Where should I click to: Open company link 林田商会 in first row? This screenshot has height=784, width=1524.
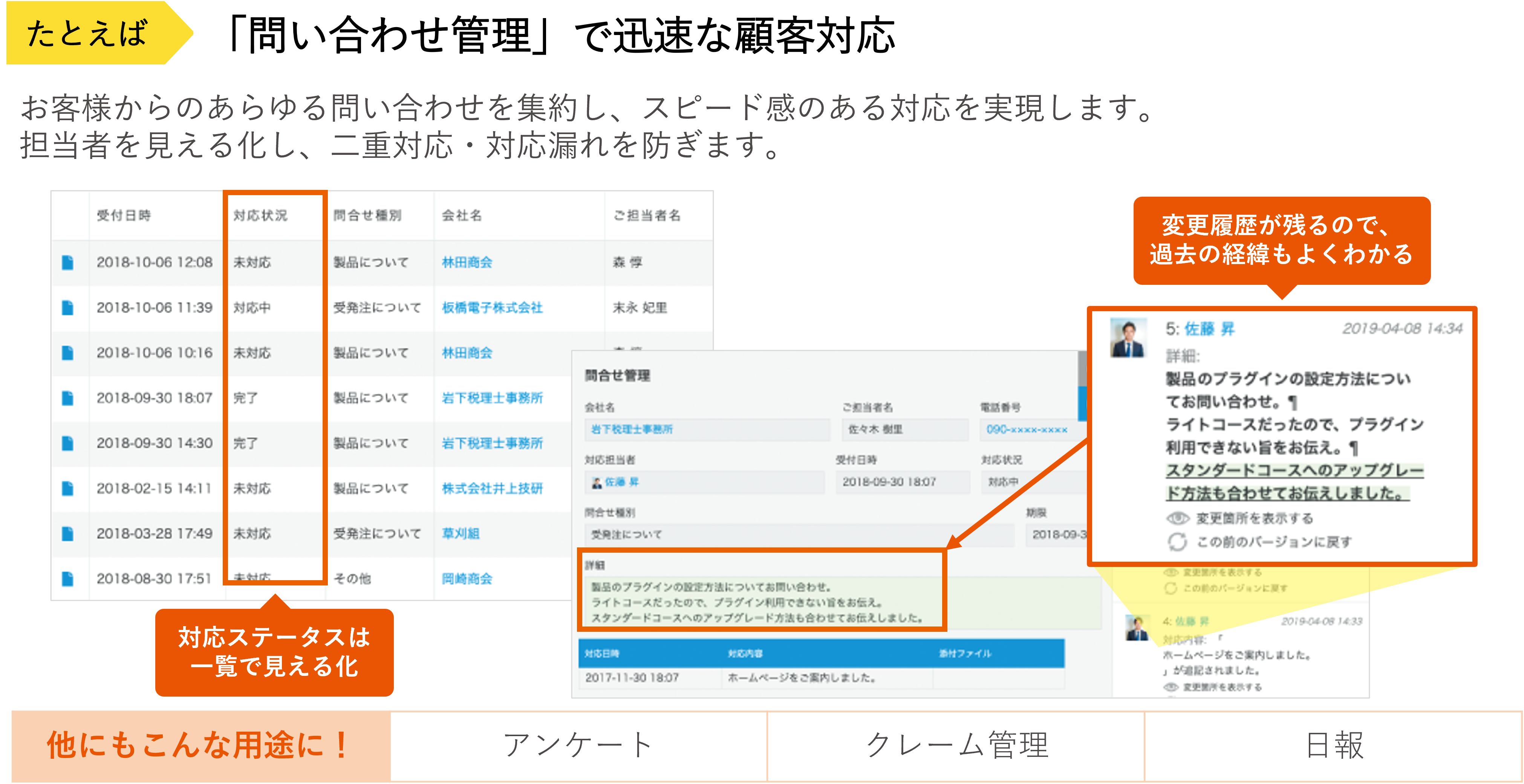coord(467,263)
